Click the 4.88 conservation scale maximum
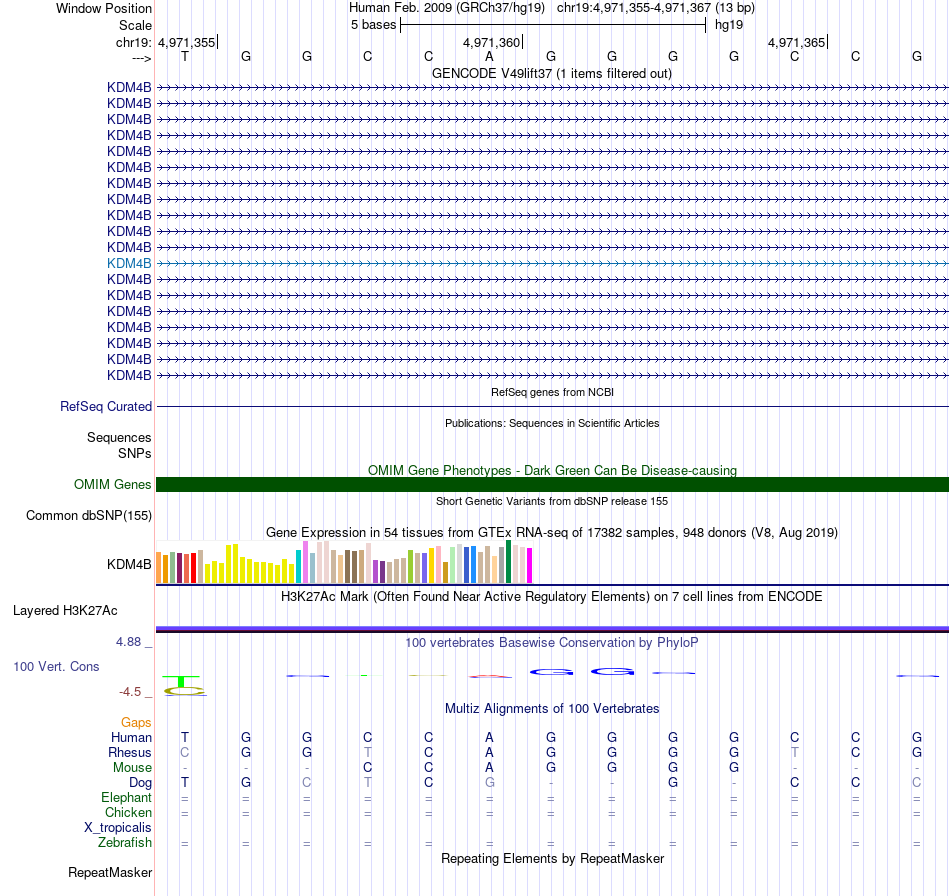The width and height of the screenshot is (950, 896). 128,642
